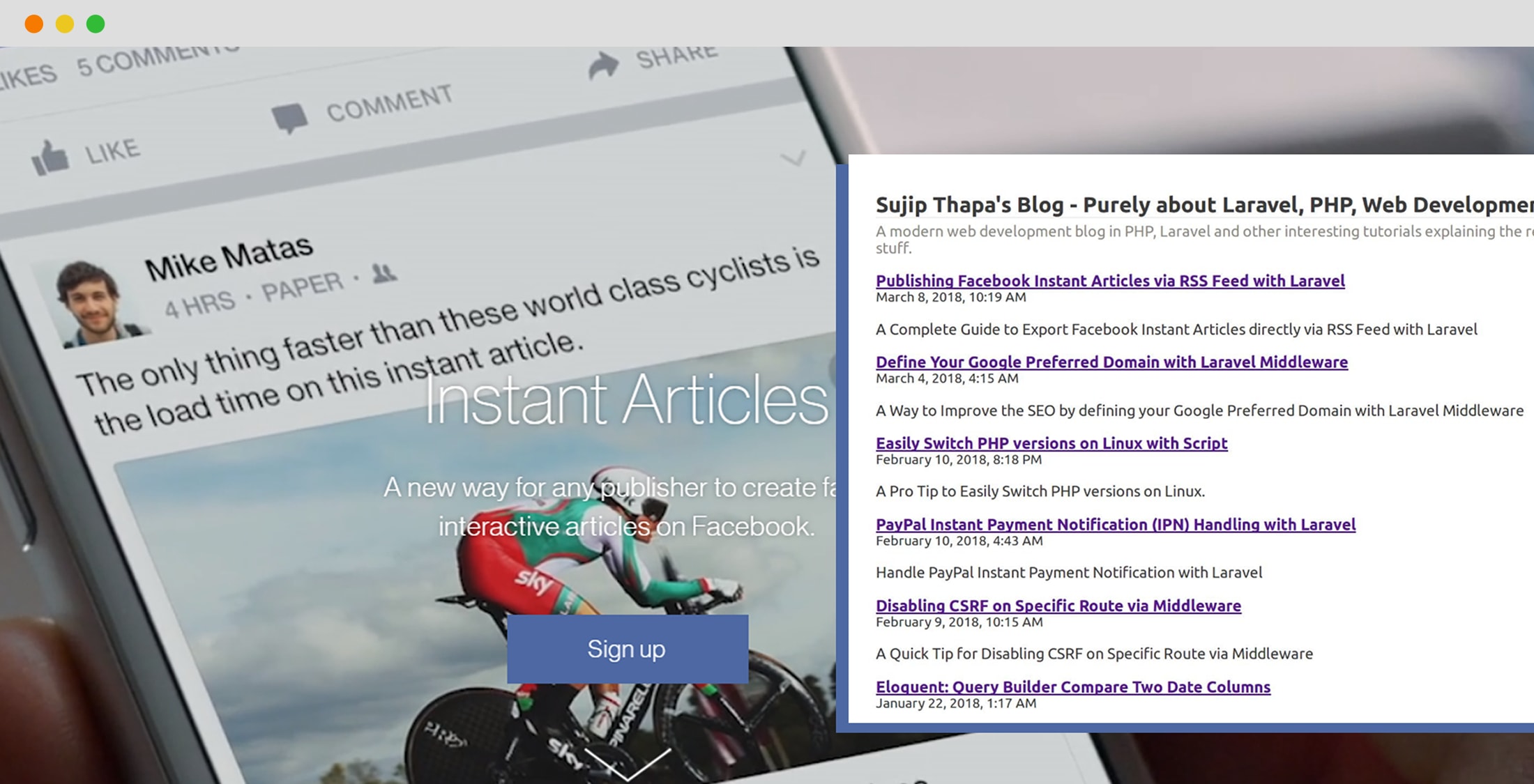
Task: Click the thumbs-up Like icon on the phone
Action: point(50,157)
